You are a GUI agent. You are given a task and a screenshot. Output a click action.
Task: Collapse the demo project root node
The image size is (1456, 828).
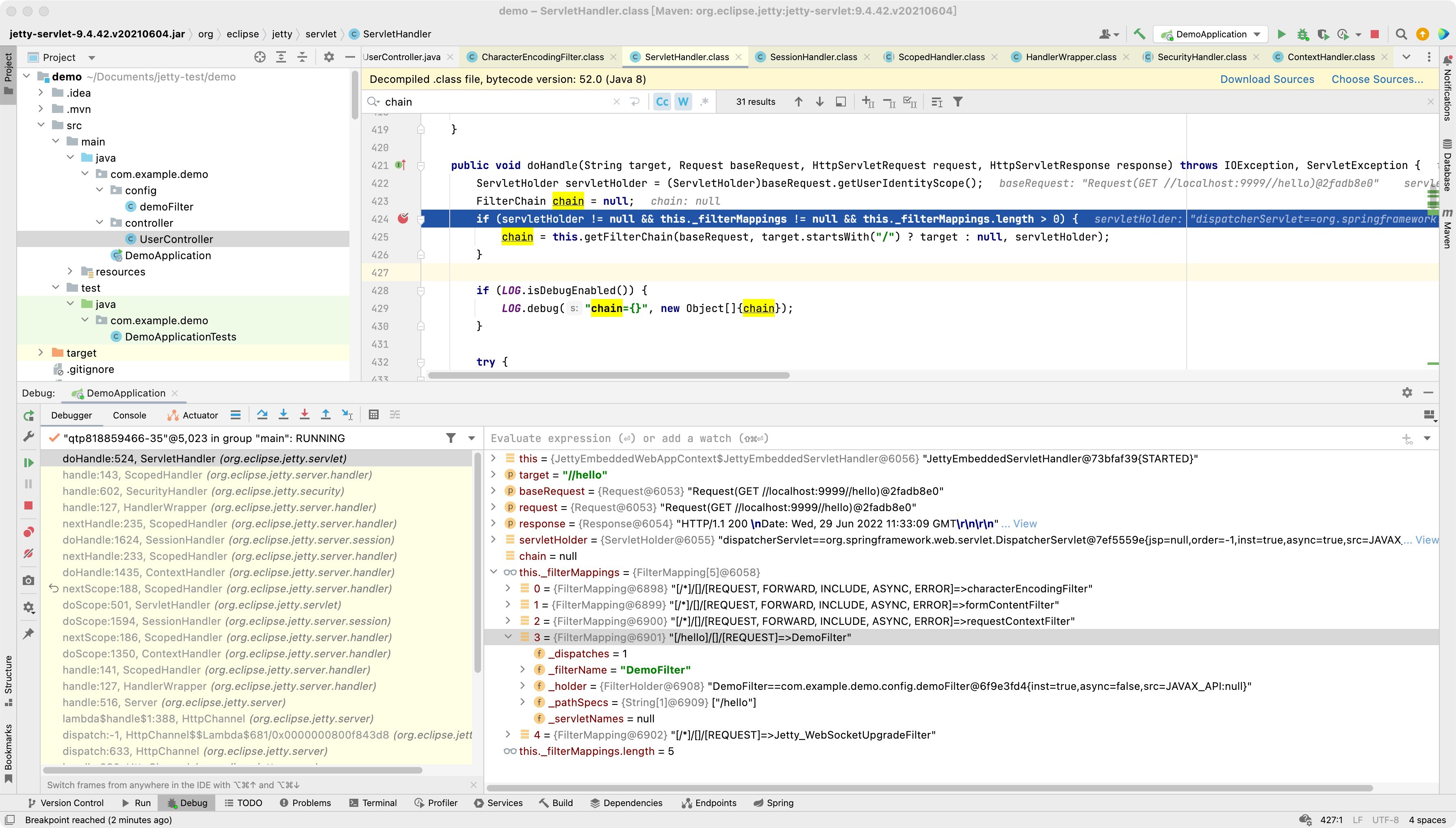pos(26,76)
